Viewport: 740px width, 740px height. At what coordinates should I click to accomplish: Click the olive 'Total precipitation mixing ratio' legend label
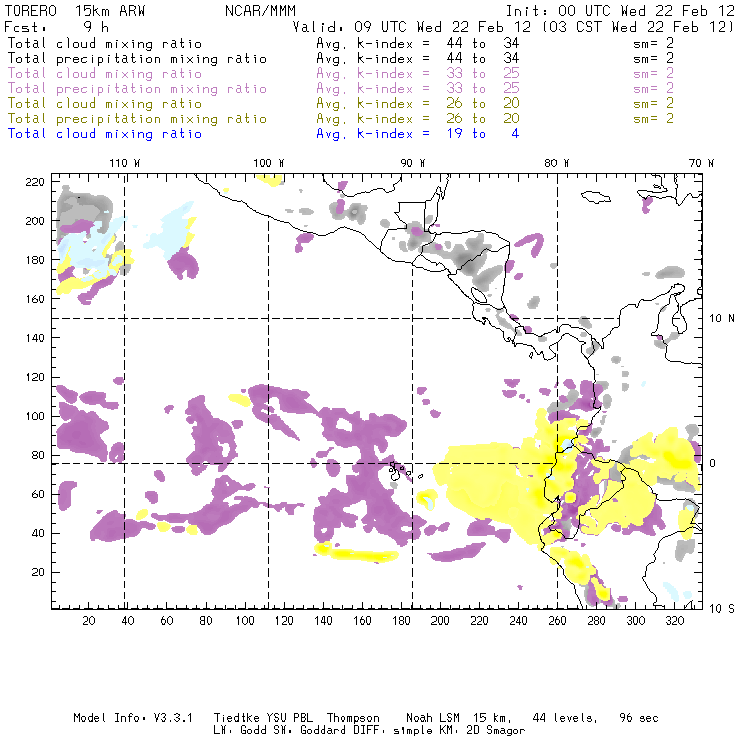[x=137, y=118]
